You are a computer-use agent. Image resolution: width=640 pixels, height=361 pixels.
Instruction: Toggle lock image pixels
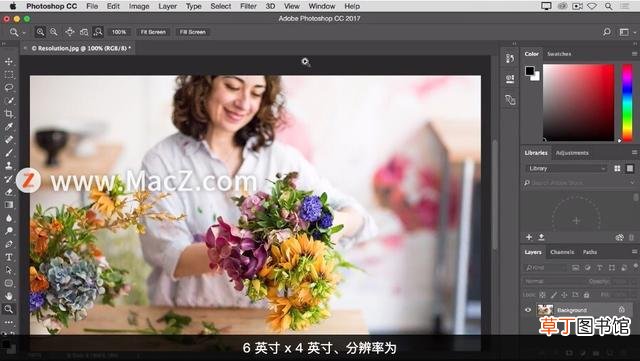[554, 294]
